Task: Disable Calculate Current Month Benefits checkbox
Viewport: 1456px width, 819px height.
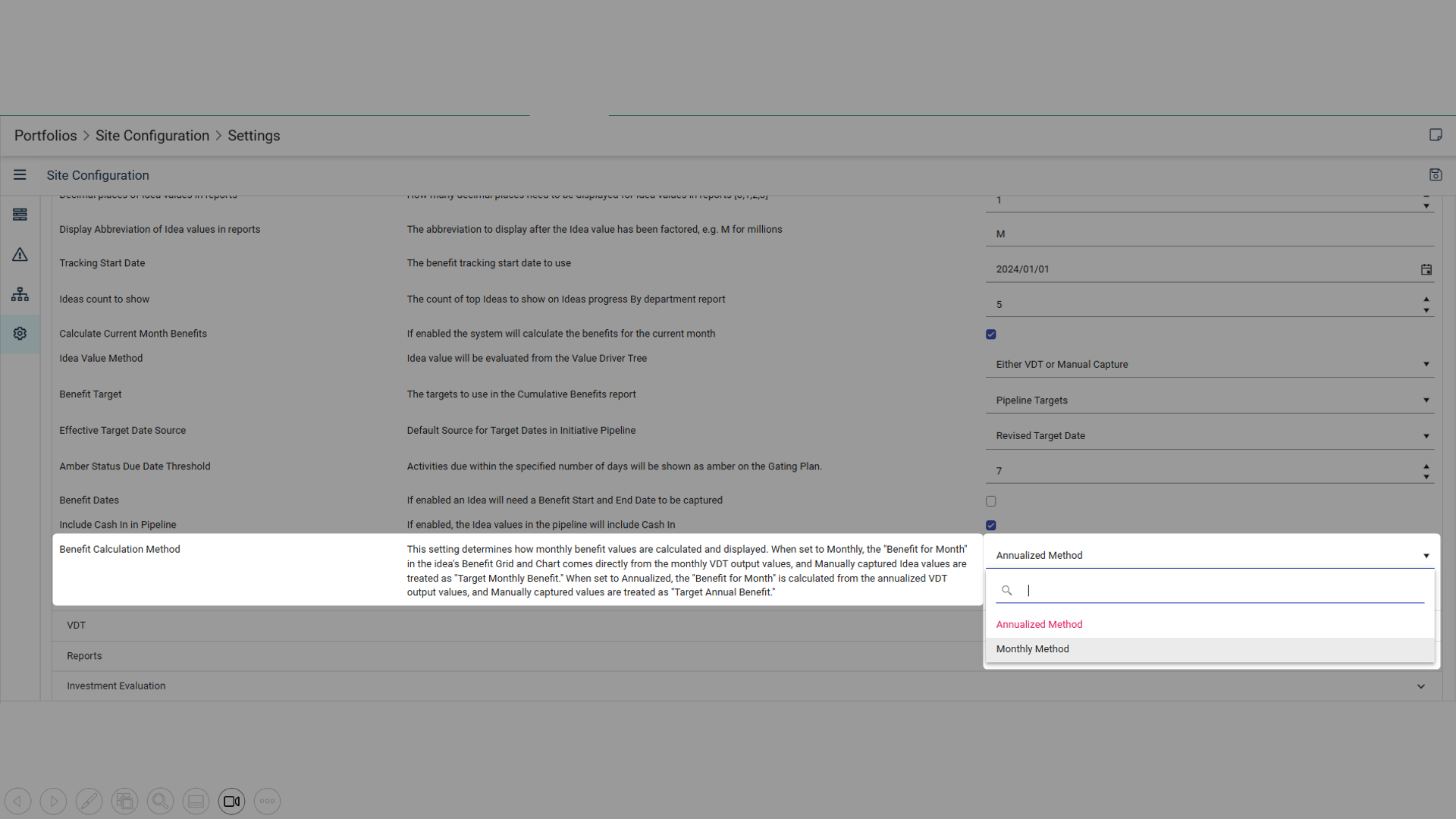Action: [990, 334]
